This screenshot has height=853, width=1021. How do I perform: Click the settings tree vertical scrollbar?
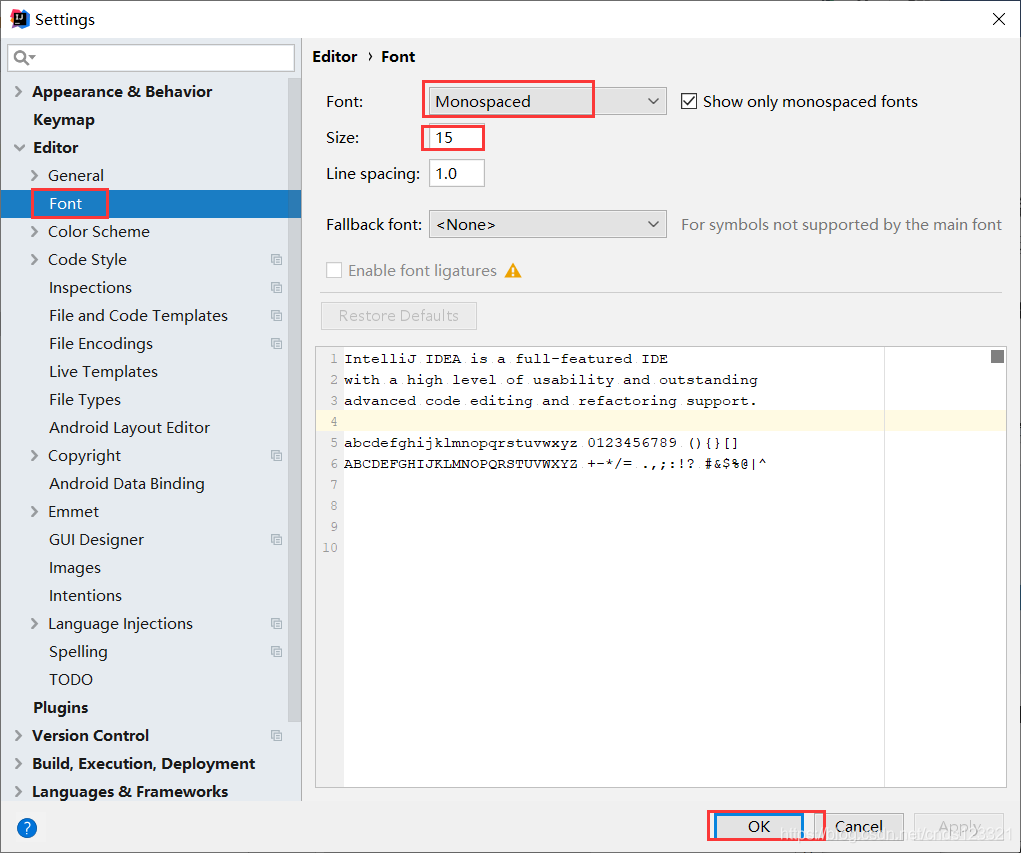click(294, 400)
